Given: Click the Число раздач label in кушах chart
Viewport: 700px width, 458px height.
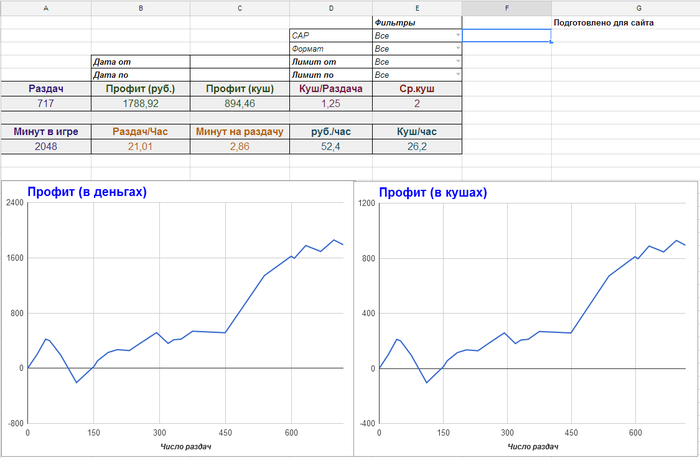Looking at the screenshot, I should [x=533, y=446].
